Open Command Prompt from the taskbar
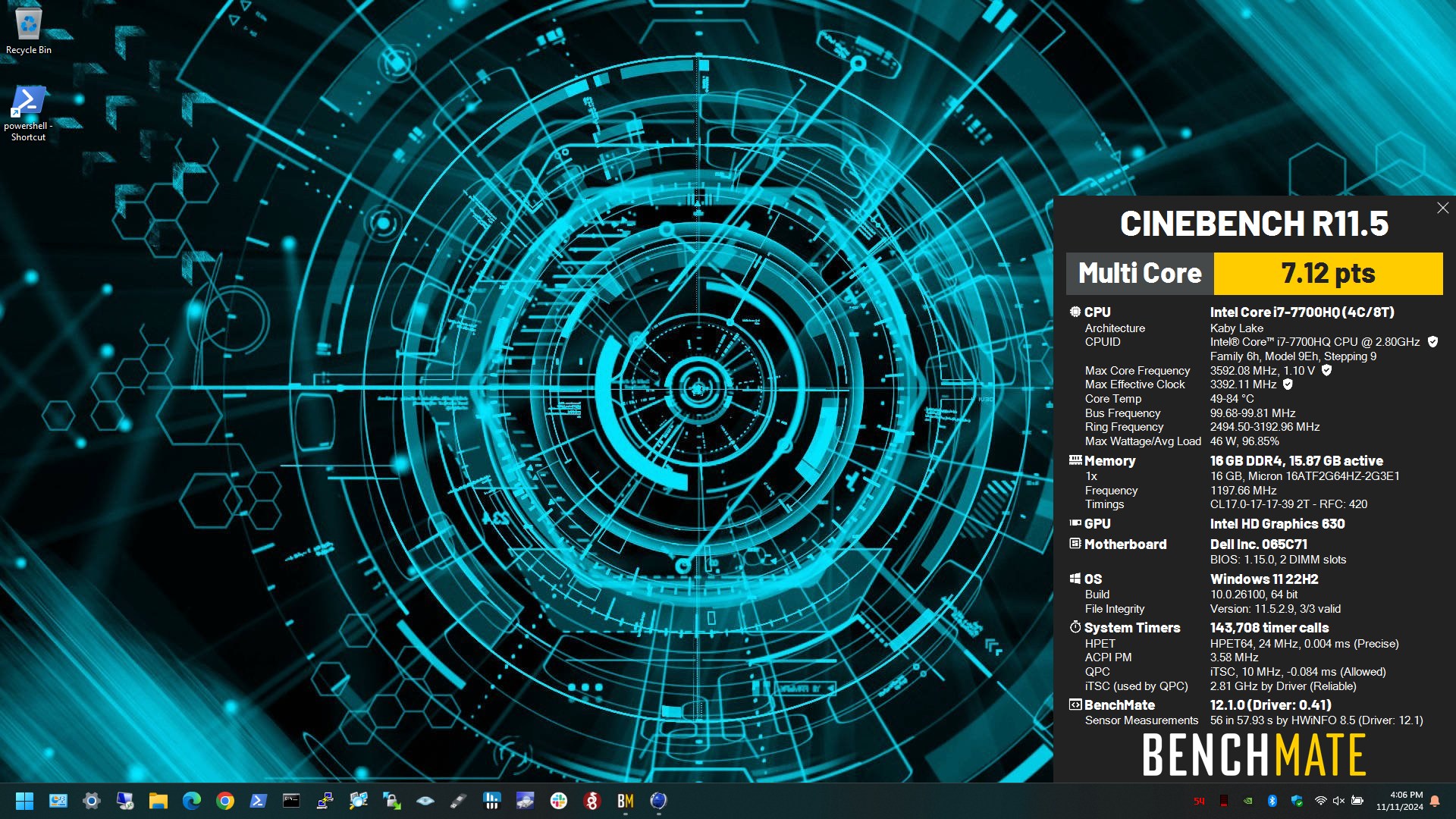Image resolution: width=1456 pixels, height=819 pixels. coord(291,801)
